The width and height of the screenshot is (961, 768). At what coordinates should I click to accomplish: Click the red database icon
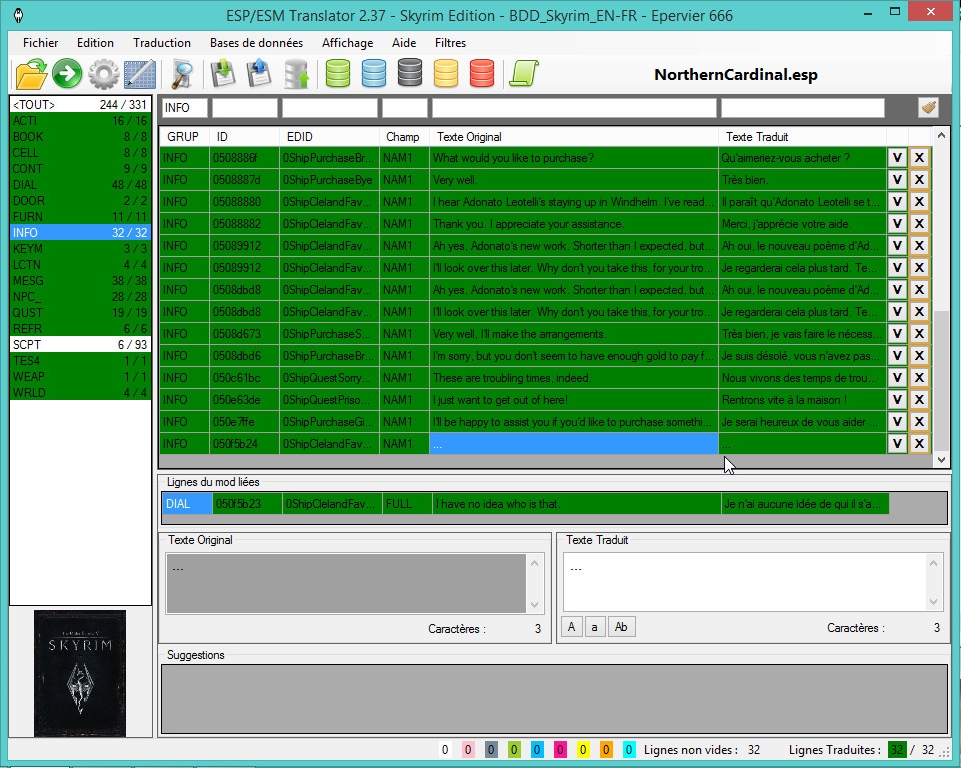pos(482,73)
